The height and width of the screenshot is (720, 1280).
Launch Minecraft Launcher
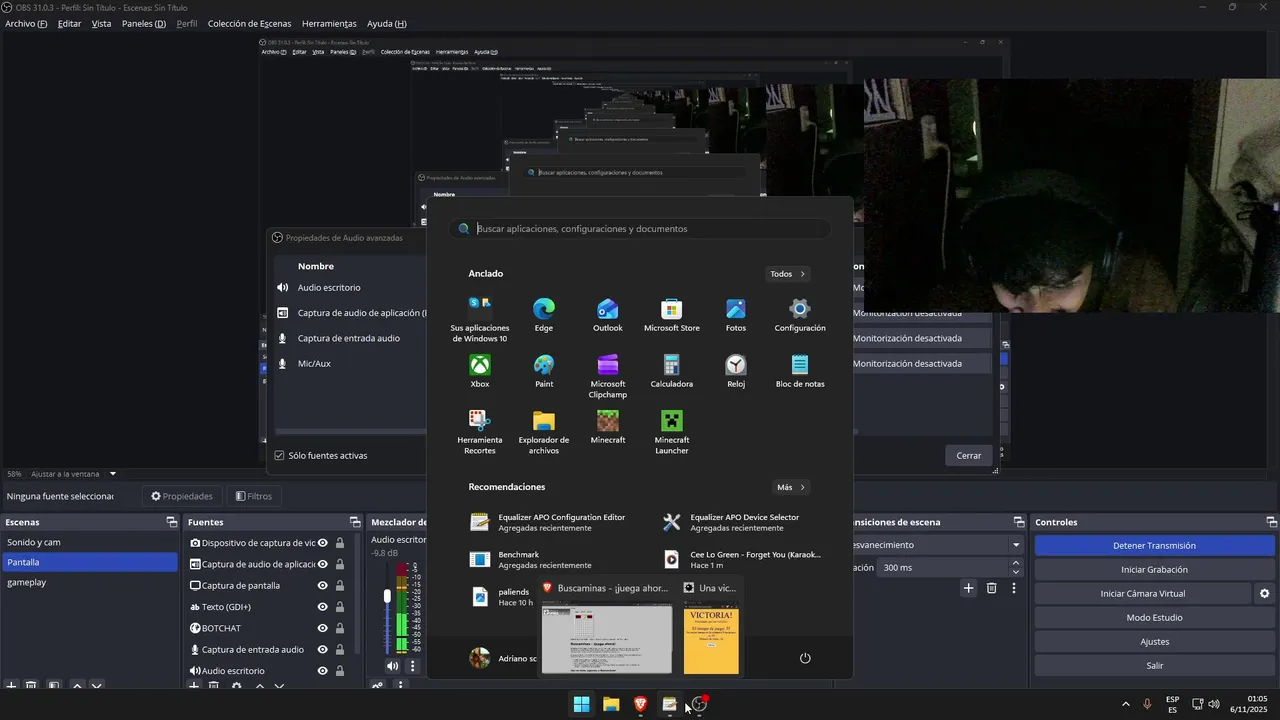click(x=671, y=431)
